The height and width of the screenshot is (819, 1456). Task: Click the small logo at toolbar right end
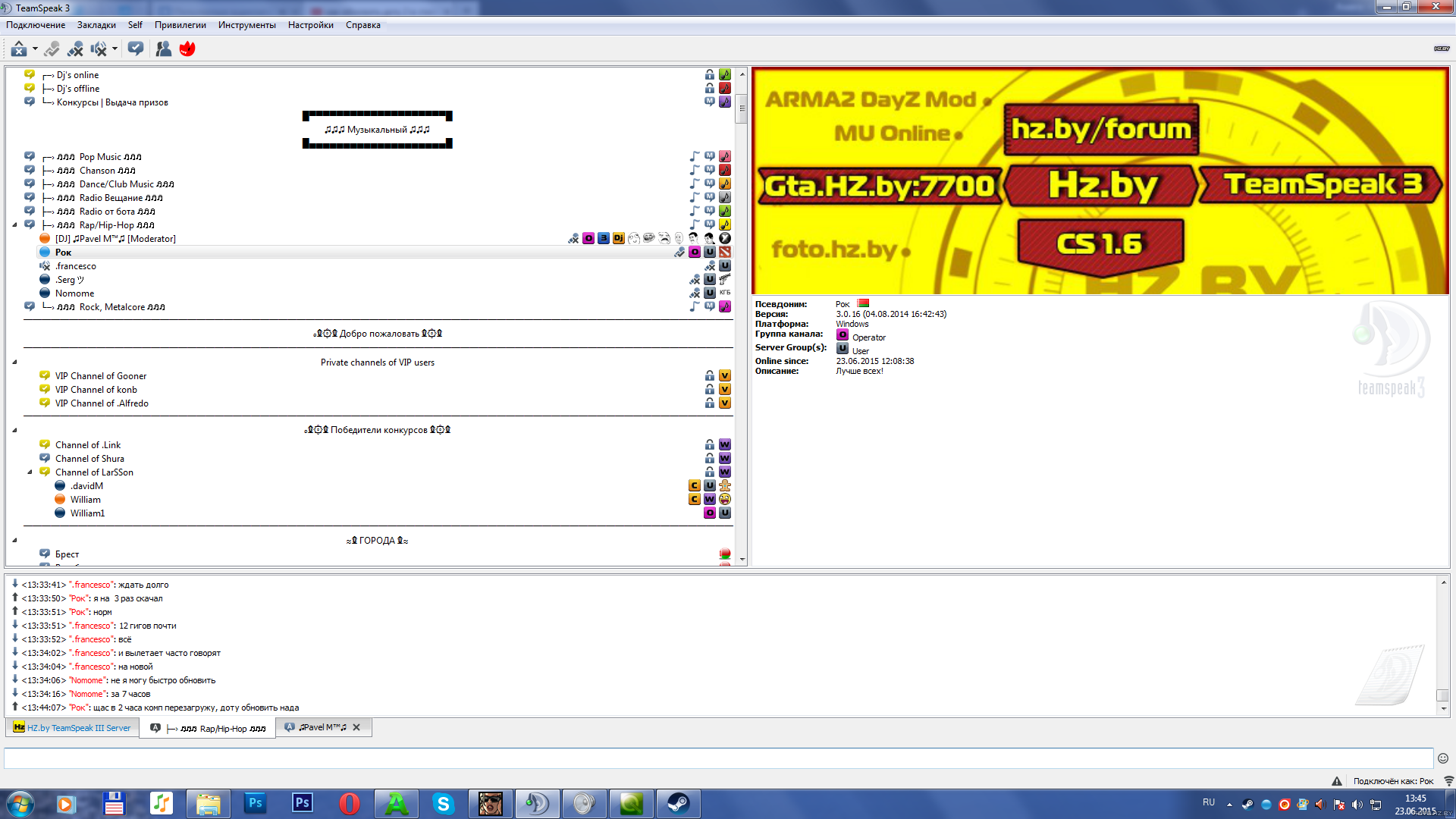1442,49
